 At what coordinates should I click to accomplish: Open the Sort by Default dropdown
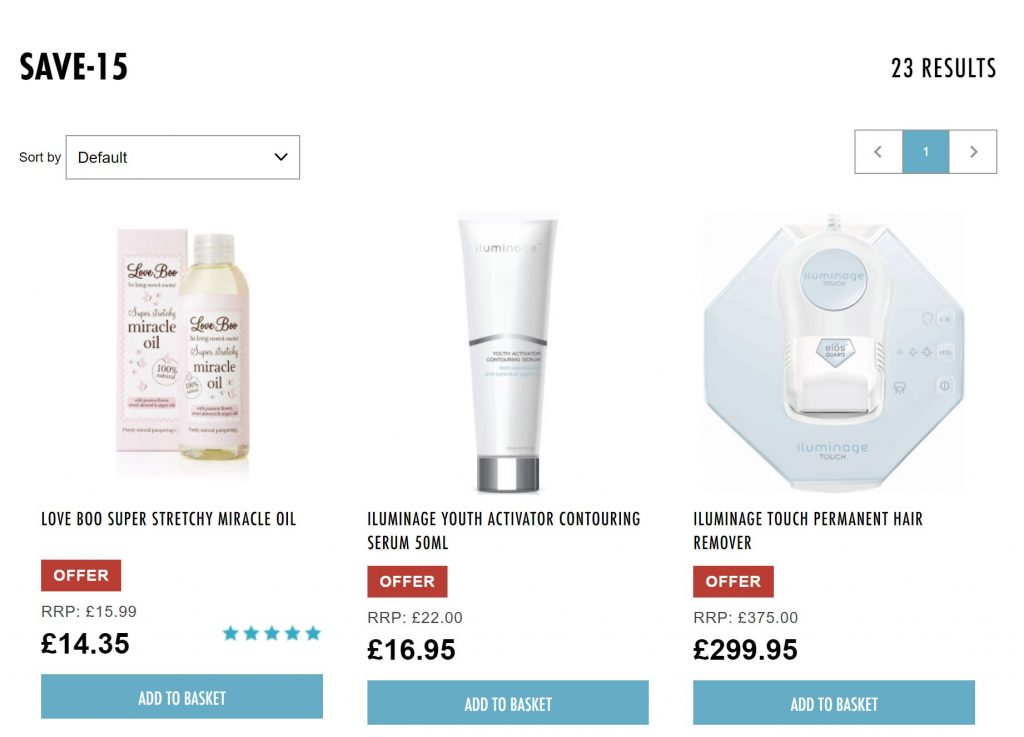coord(183,157)
